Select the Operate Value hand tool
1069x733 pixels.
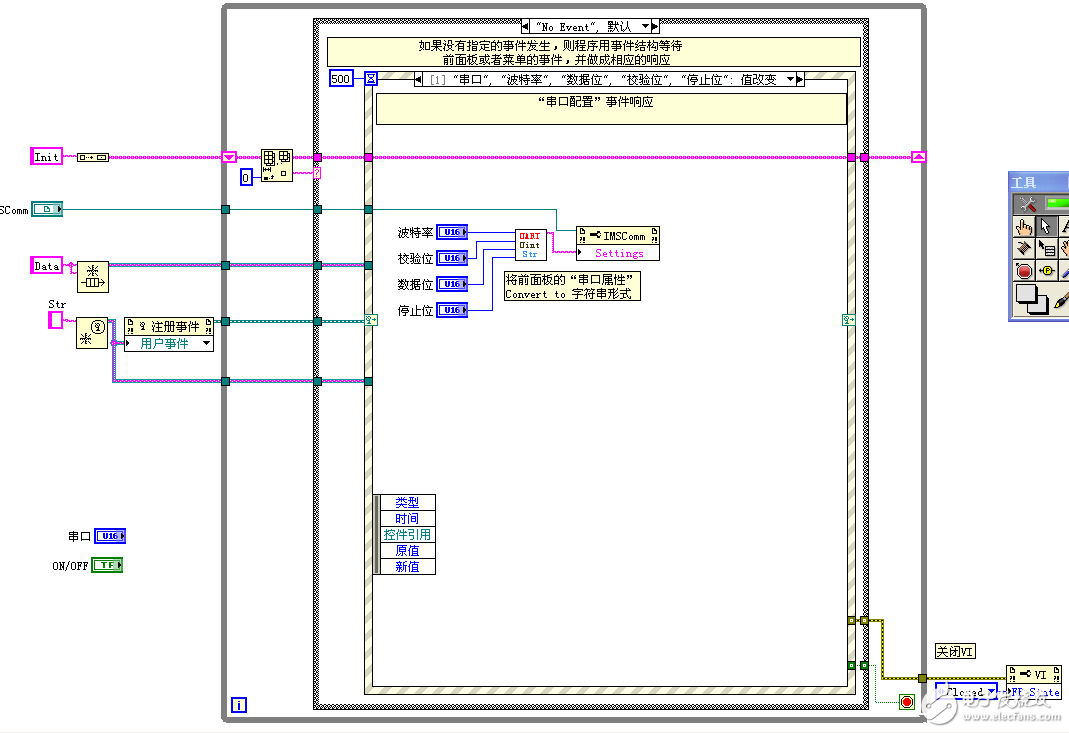click(1024, 226)
